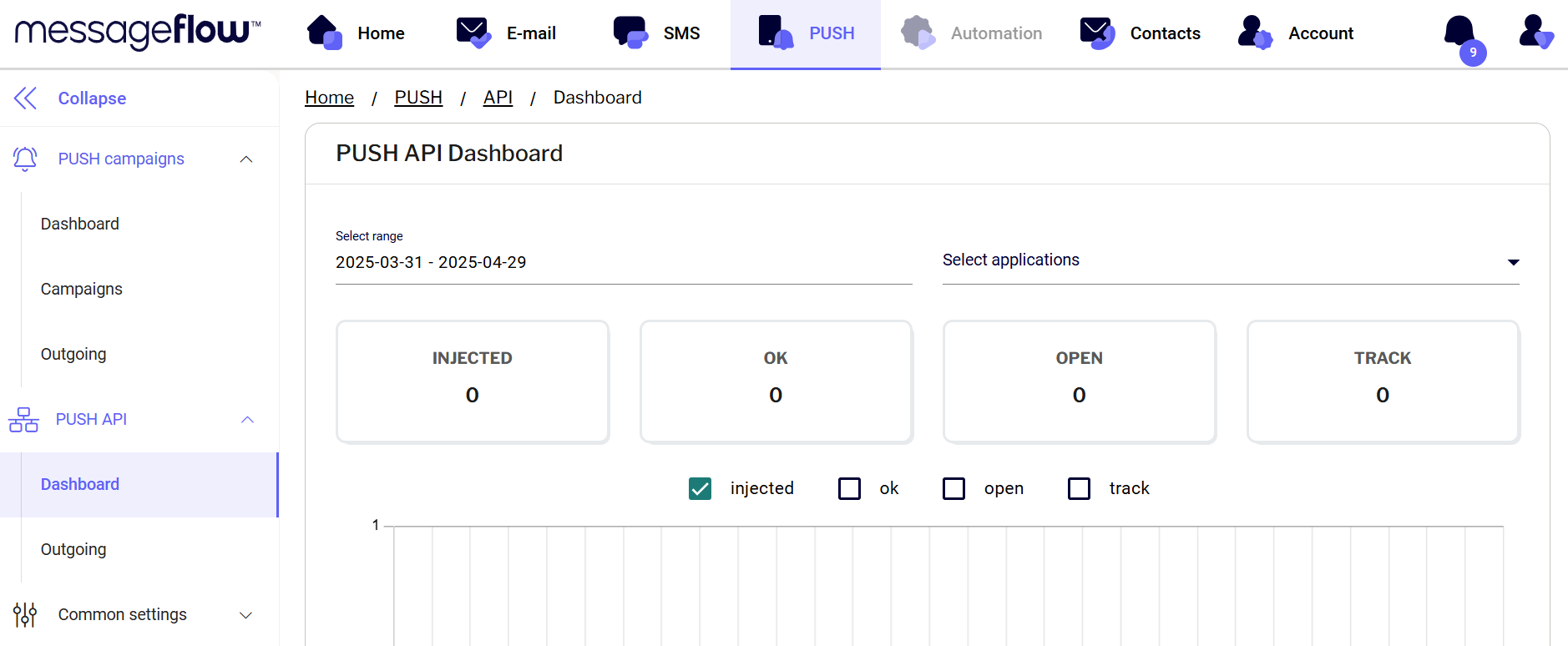1568x646 pixels.
Task: Check the track checkbox
Action: point(1079,488)
